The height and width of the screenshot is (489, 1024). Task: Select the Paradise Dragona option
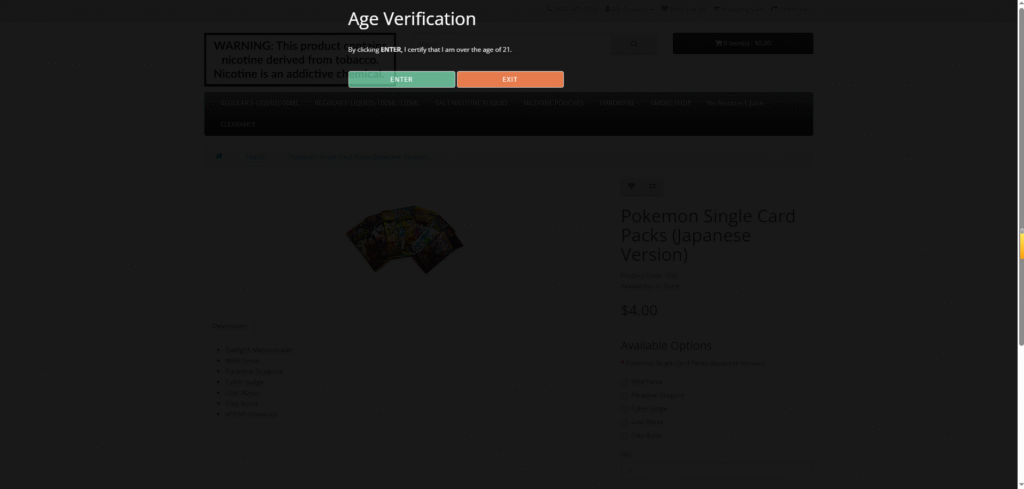coord(624,395)
